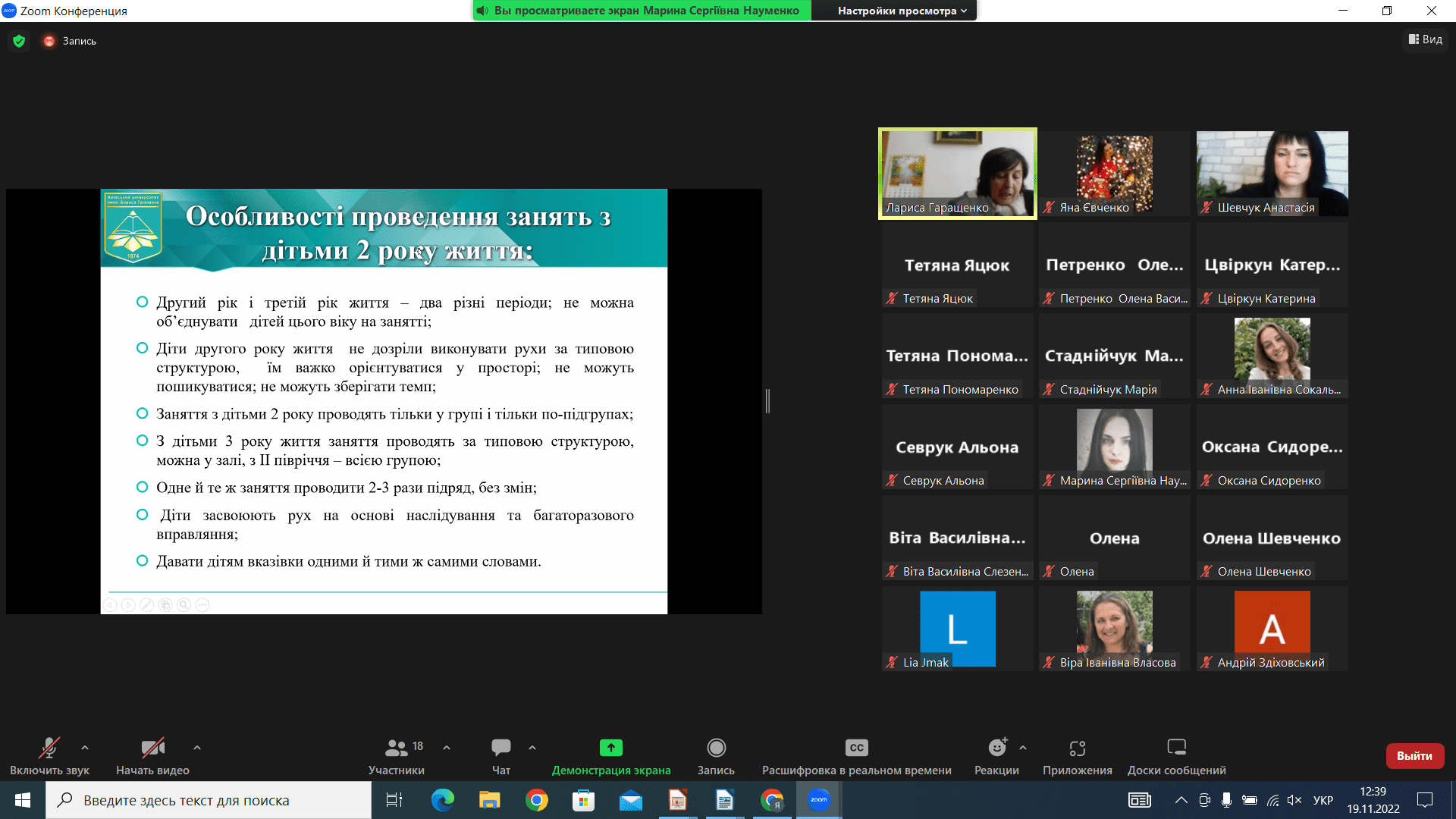
Task: Switch to Google Chrome in taskbar
Action: 537,800
